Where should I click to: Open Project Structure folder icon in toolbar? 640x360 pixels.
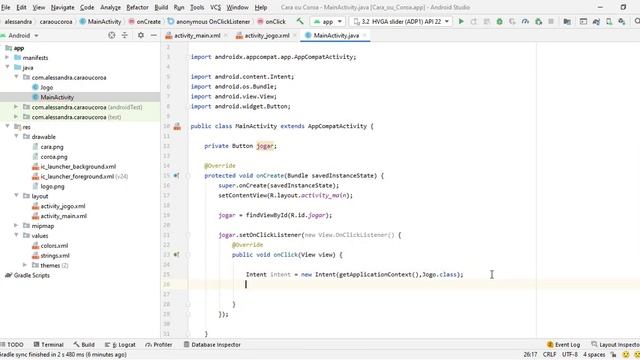[x=567, y=21]
